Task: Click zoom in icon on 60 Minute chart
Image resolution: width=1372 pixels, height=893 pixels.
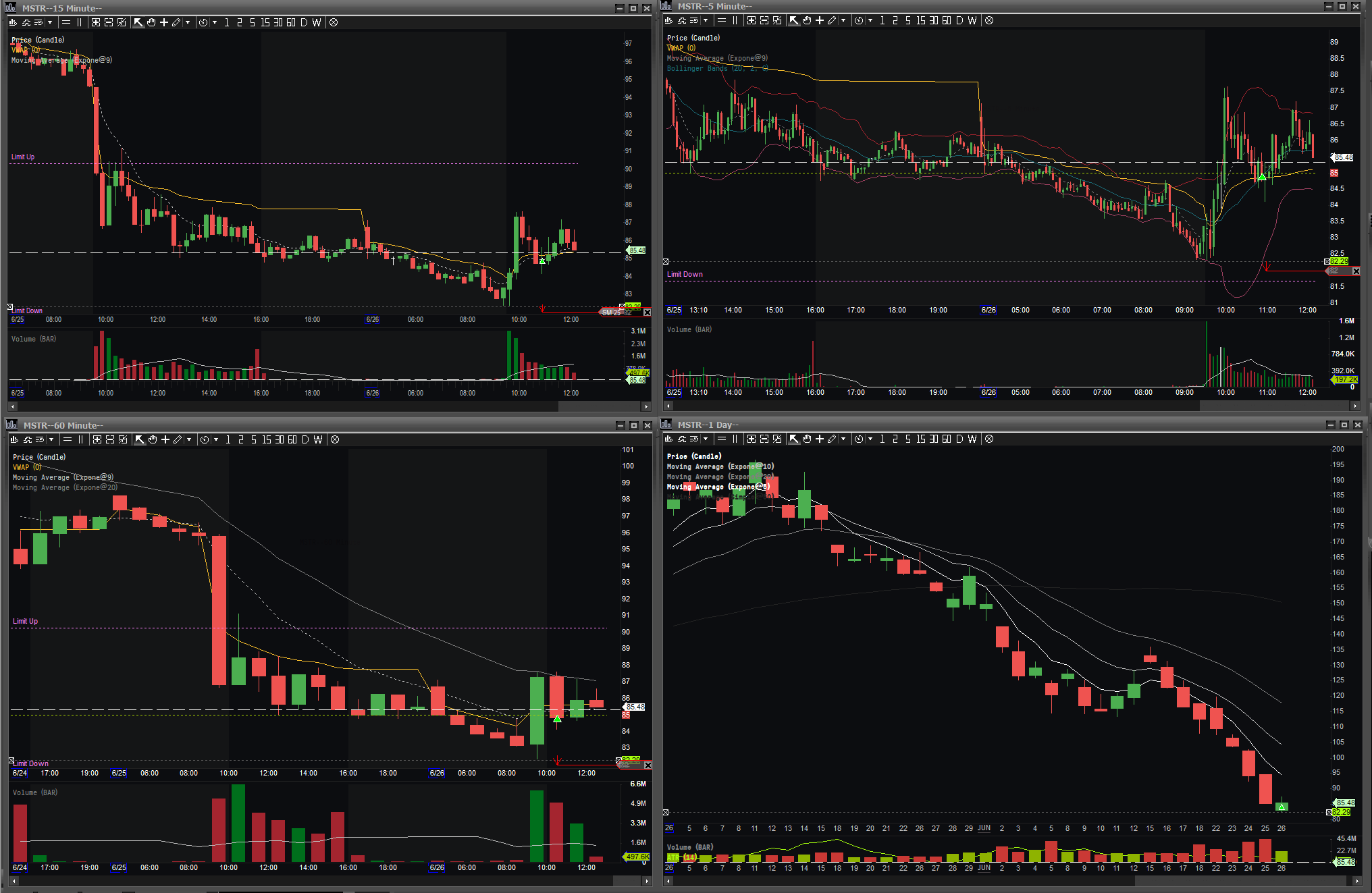Action: click(97, 439)
